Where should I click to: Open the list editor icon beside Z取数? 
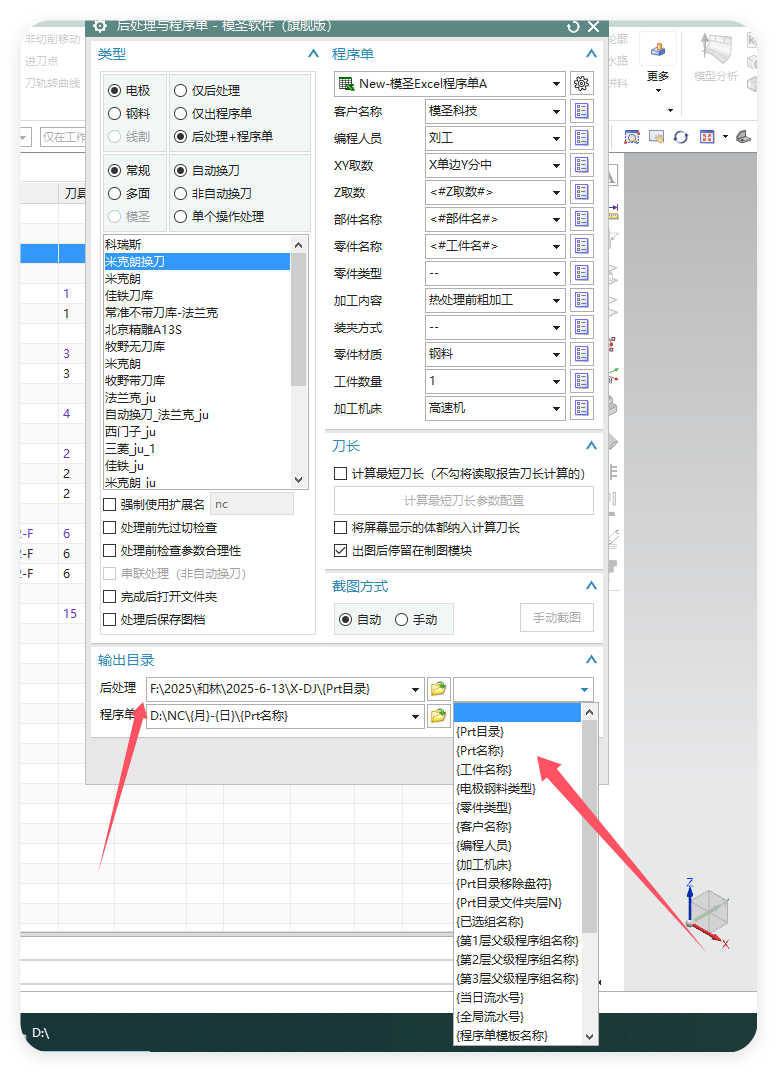582,192
